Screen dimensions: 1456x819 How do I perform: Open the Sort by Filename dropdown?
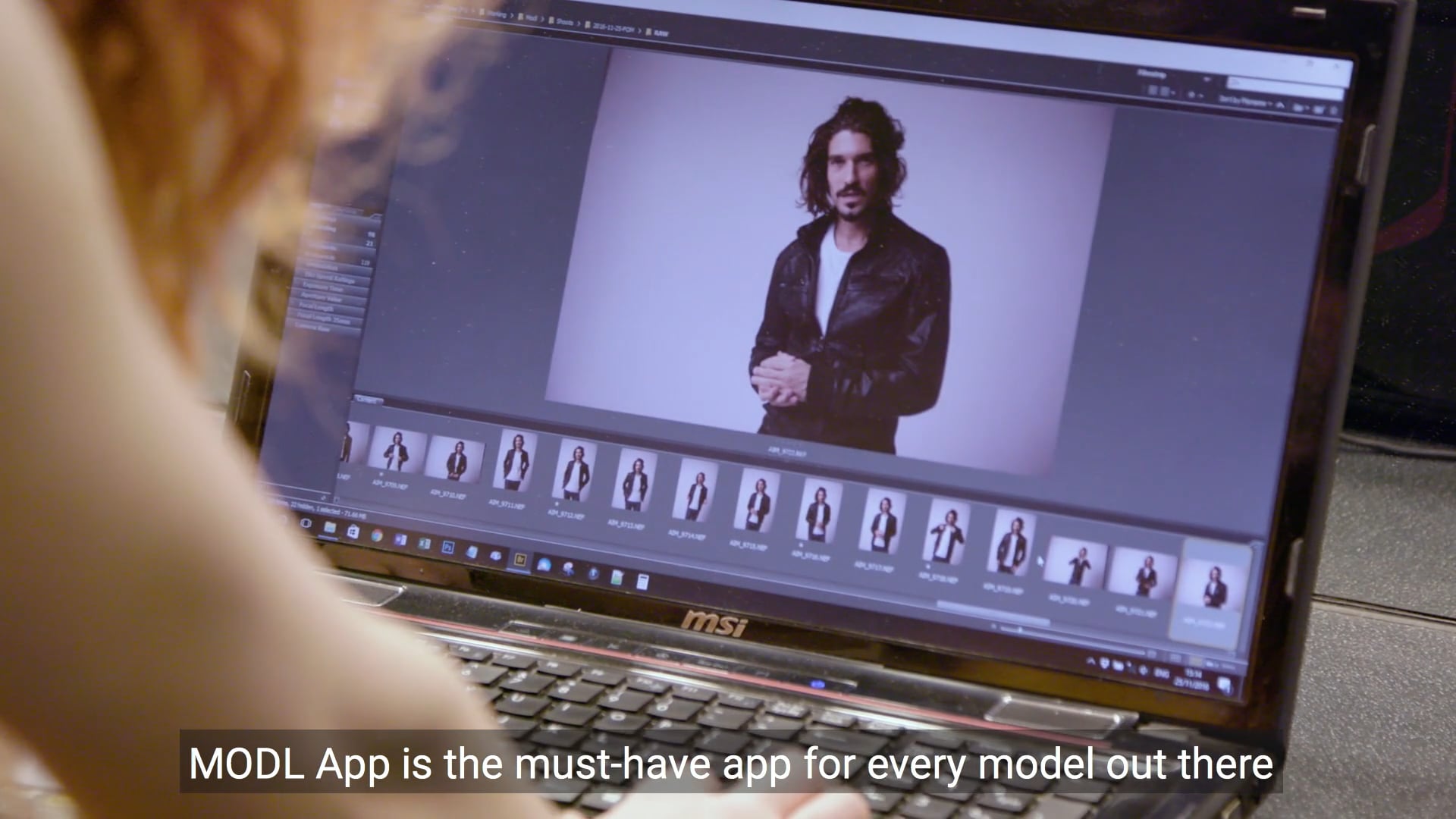[1243, 102]
